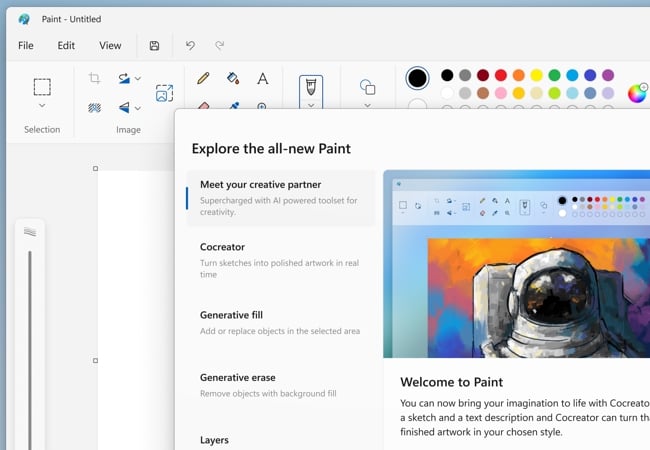Pick the orange palette swatch
The height and width of the screenshot is (450, 650).
pyautogui.click(x=519, y=75)
